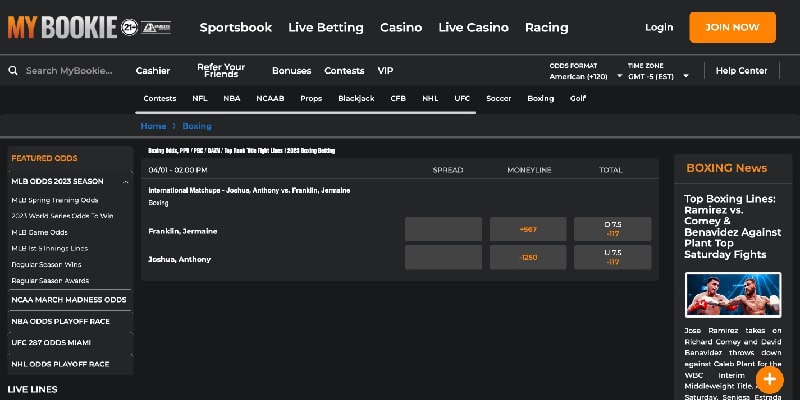
Task: Expand NBA Odds Playoff Race
Action: click(x=69, y=321)
